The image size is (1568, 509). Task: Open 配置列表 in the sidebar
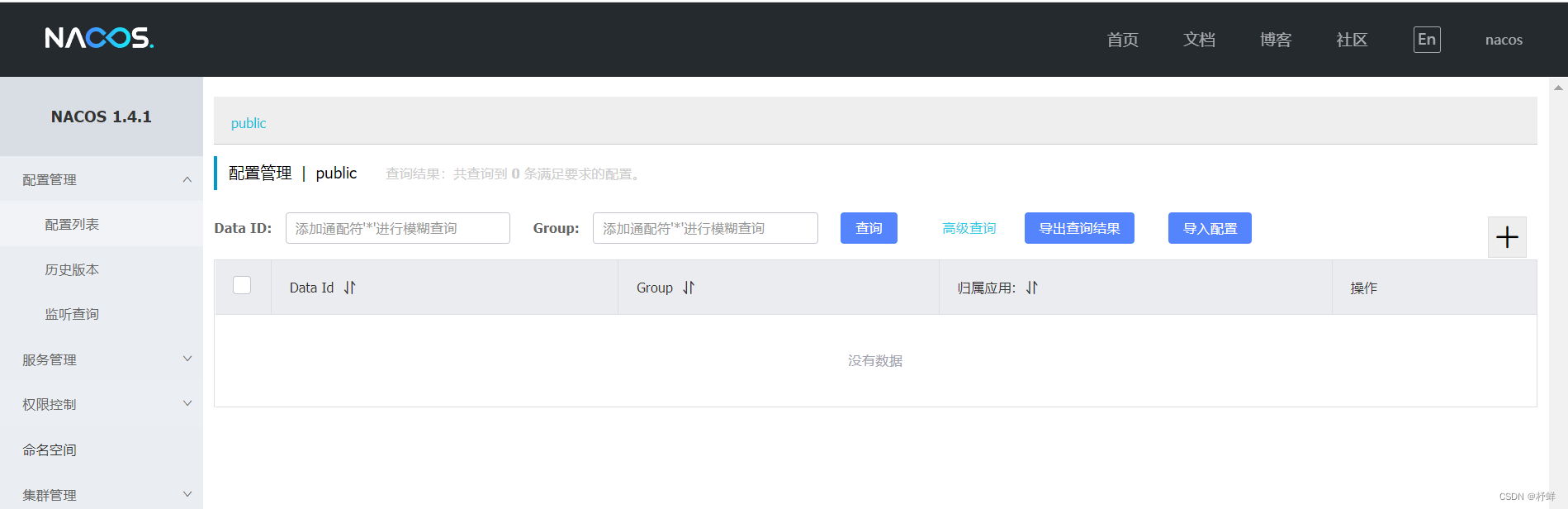(102, 224)
